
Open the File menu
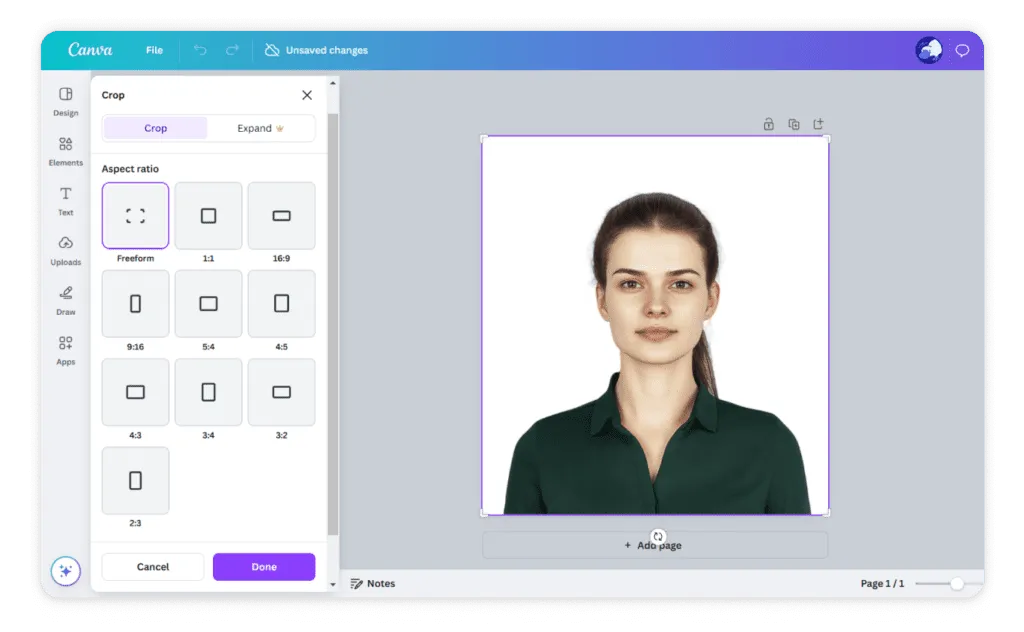pyautogui.click(x=154, y=50)
